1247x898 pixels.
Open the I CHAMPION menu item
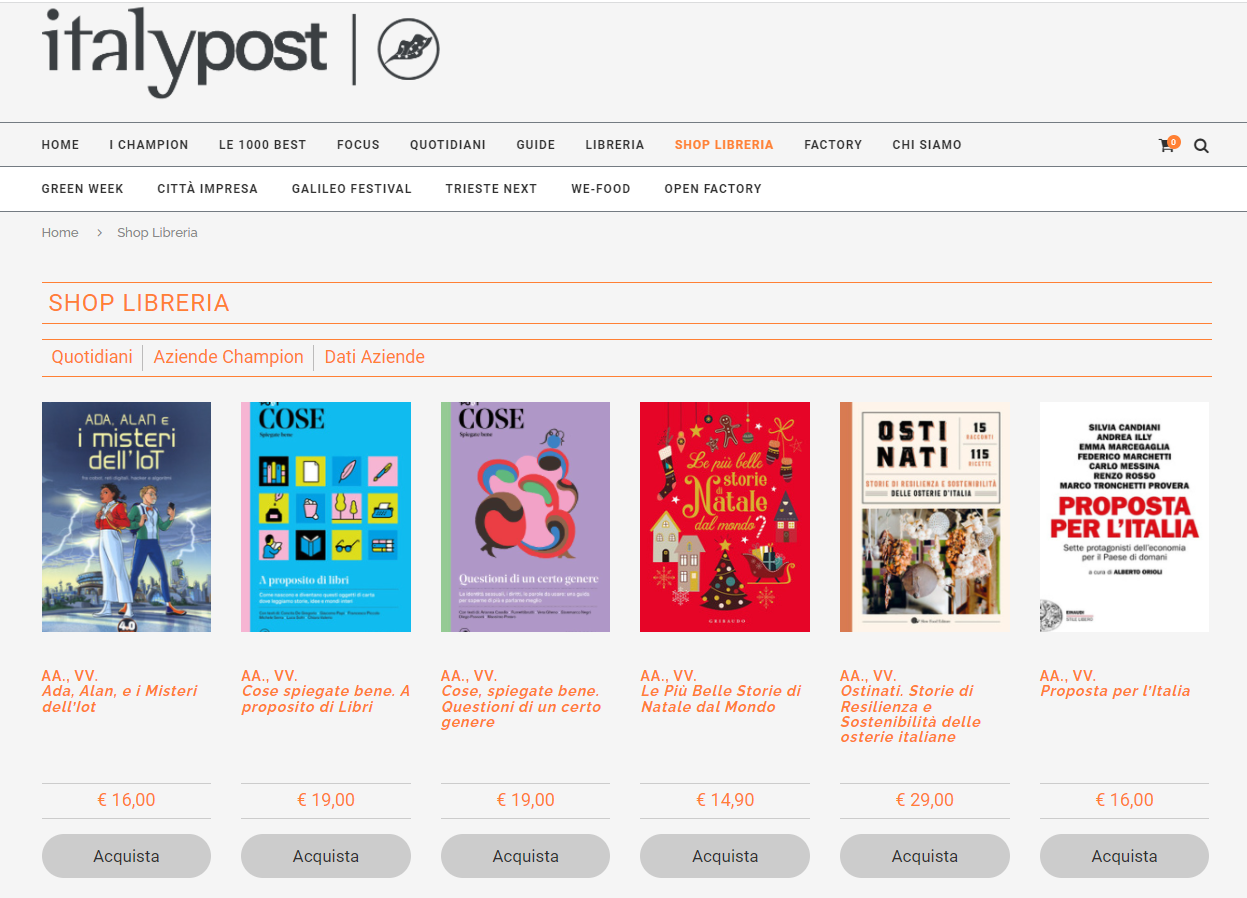(x=149, y=145)
